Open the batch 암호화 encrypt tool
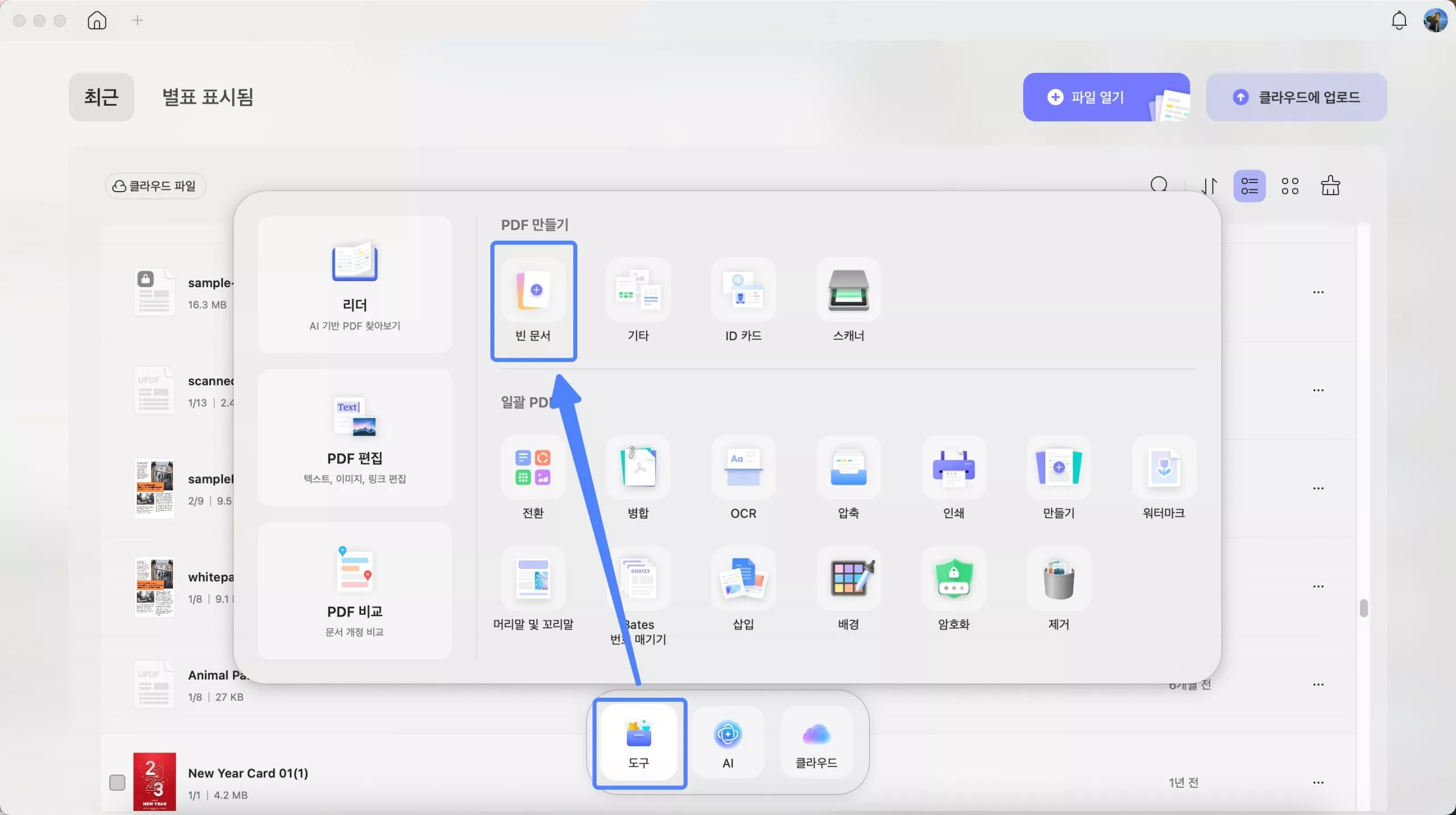Viewport: 1456px width, 815px height. pyautogui.click(x=954, y=589)
